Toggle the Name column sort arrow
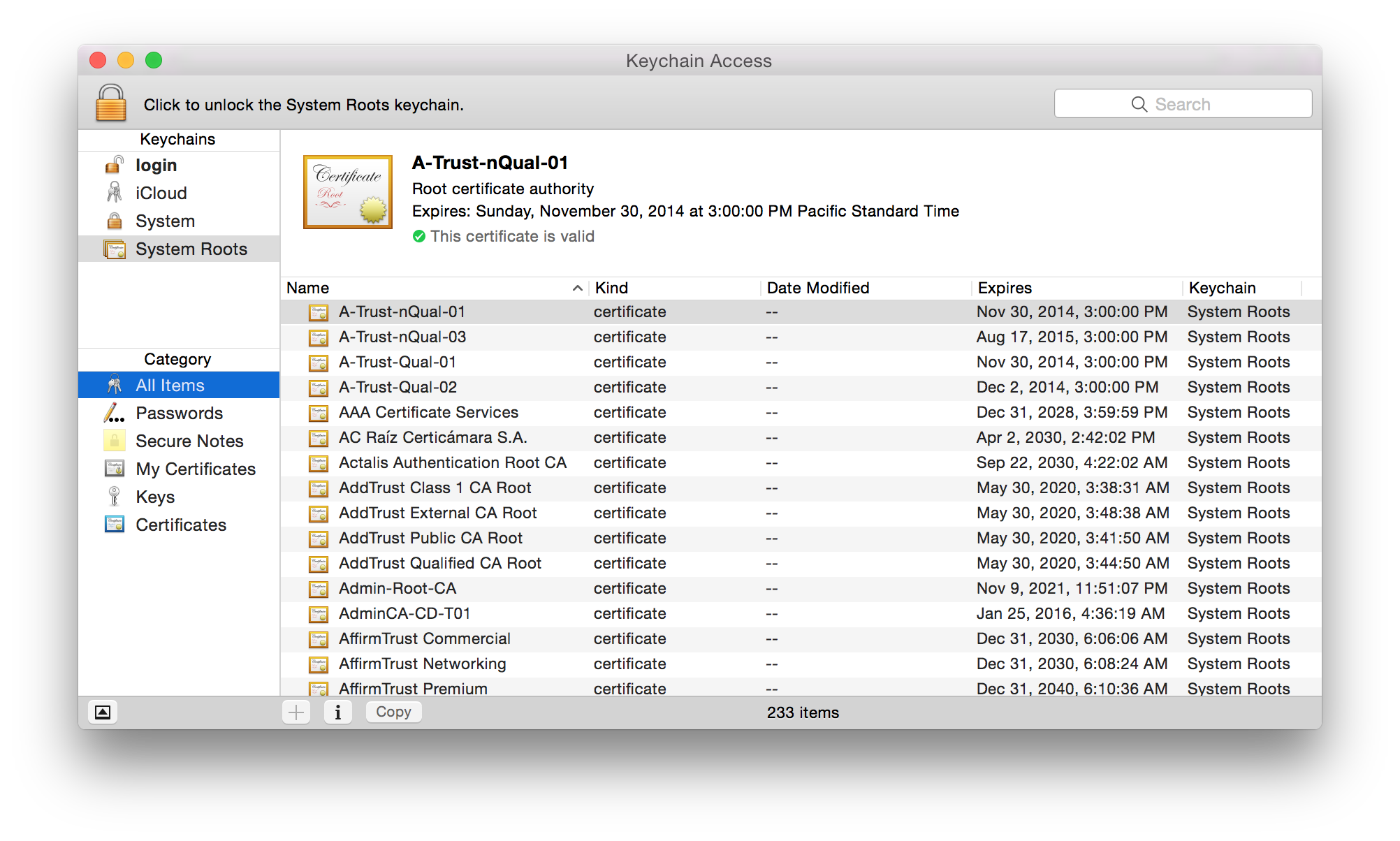1400x841 pixels. [x=577, y=288]
